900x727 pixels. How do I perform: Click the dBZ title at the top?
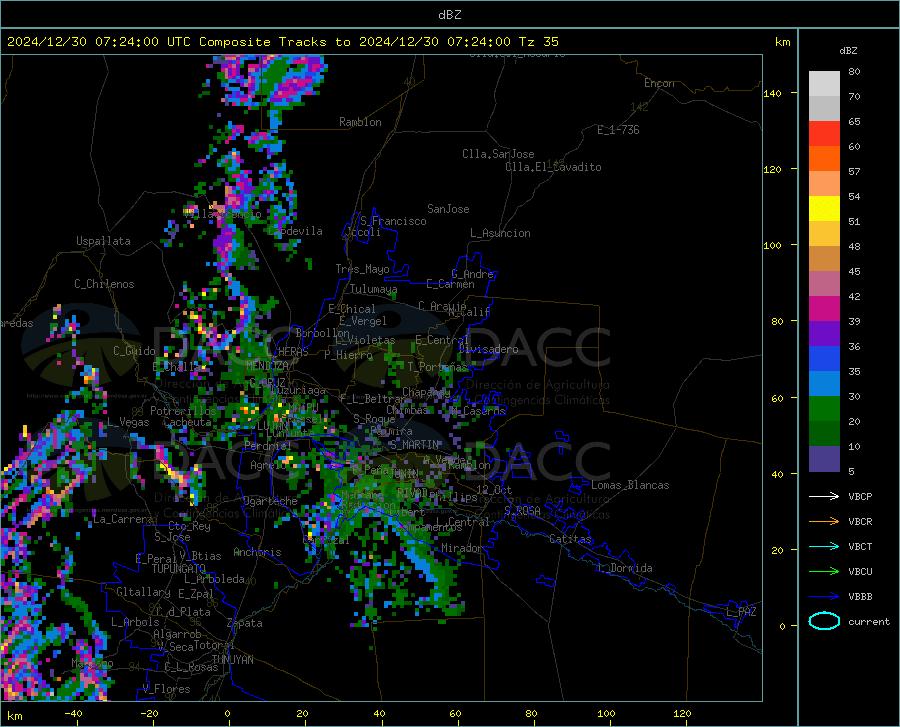pos(449,15)
